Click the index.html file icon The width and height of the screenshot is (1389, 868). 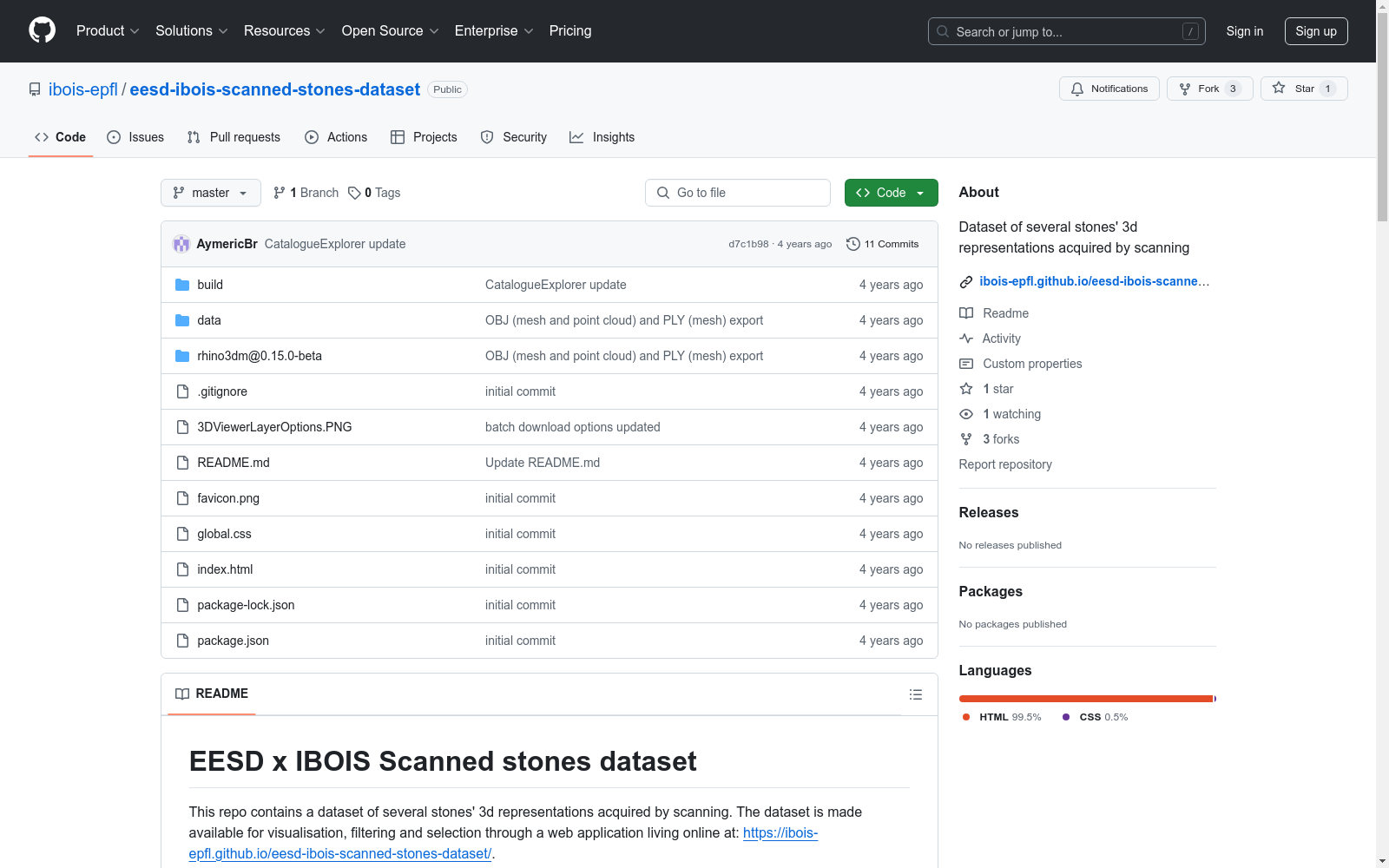point(182,569)
